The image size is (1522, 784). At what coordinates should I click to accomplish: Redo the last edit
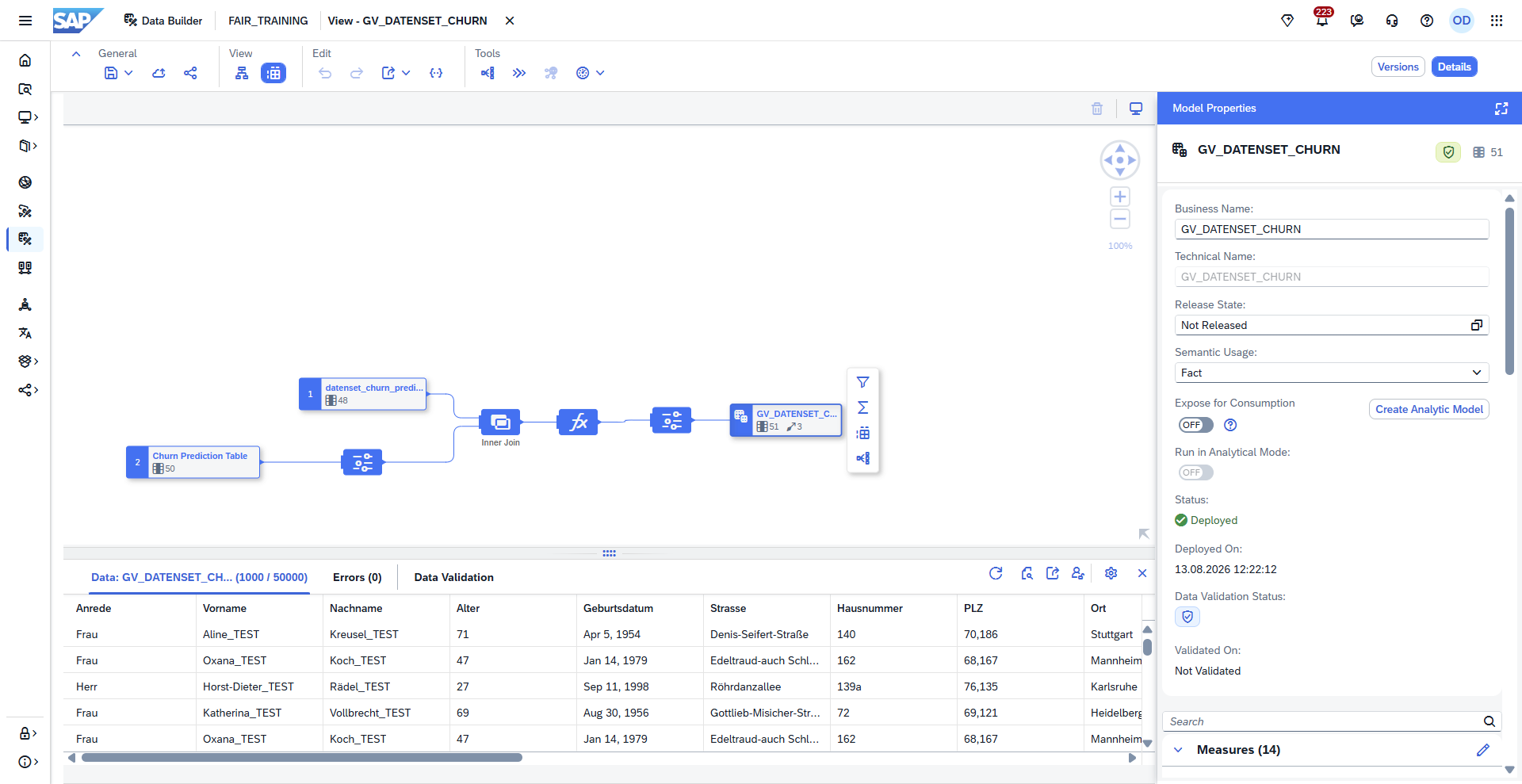357,73
